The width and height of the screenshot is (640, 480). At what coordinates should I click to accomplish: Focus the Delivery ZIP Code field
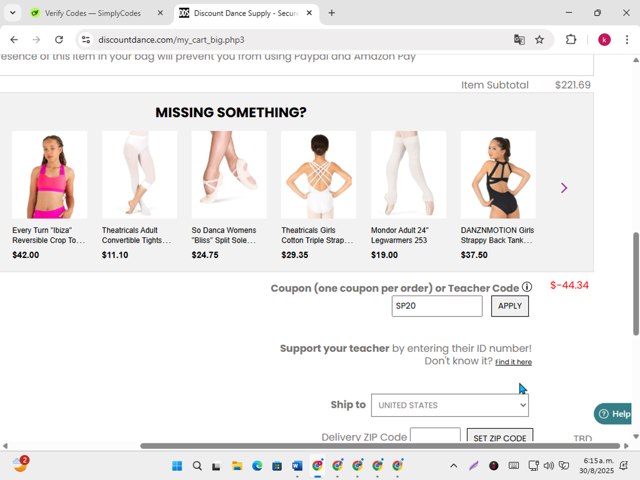click(x=435, y=435)
